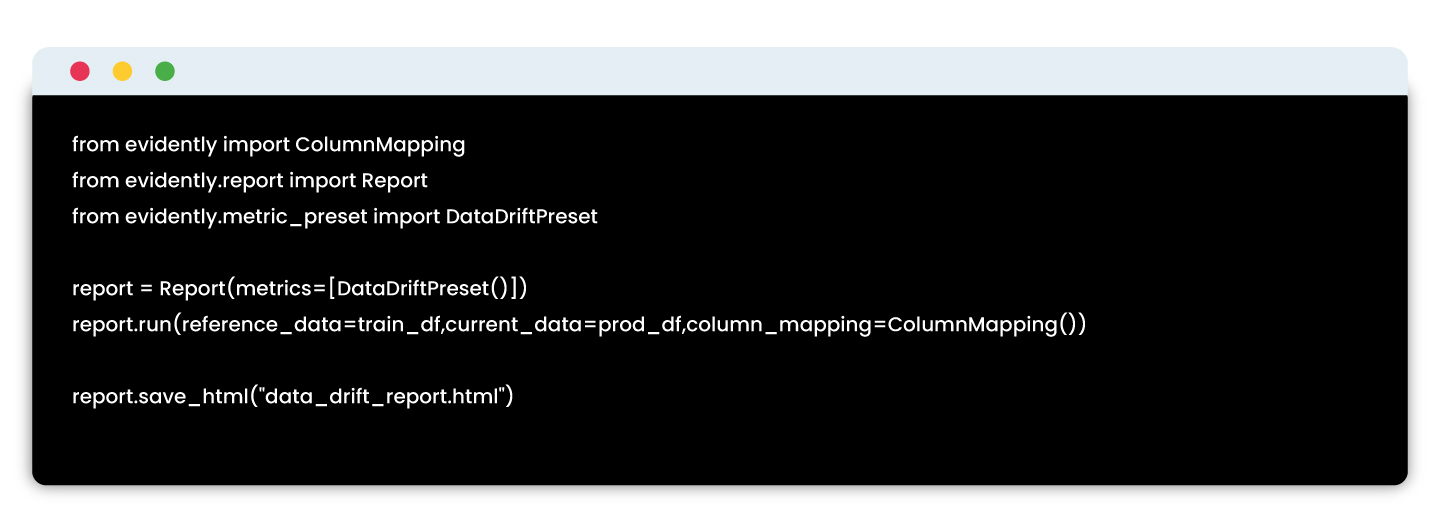This screenshot has width=1440, height=525.
Task: Click "evidently.report" in the second line
Action: coord(204,180)
